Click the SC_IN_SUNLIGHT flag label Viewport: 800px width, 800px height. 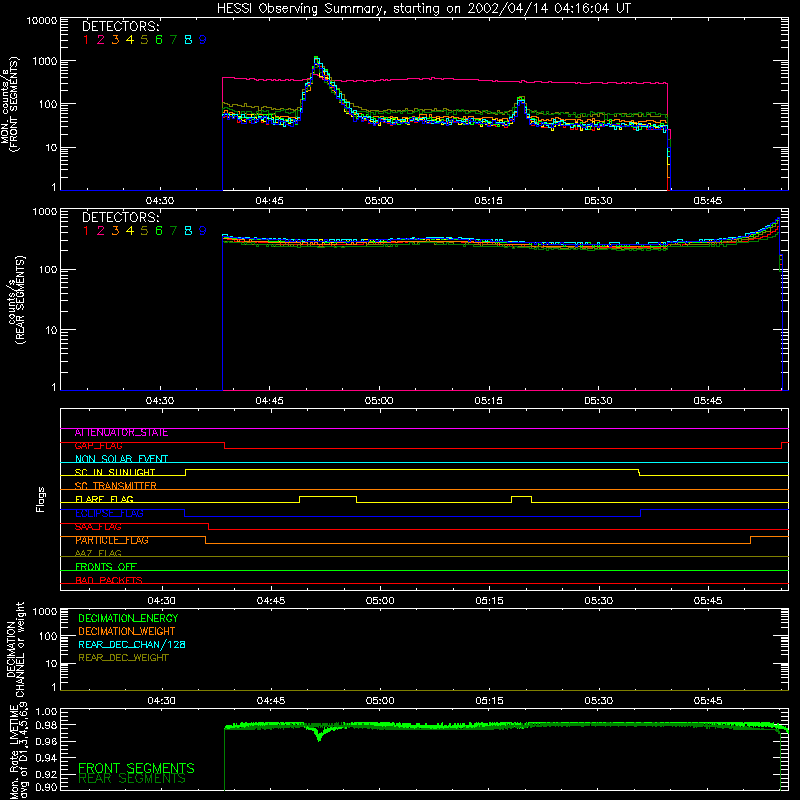[x=115, y=472]
